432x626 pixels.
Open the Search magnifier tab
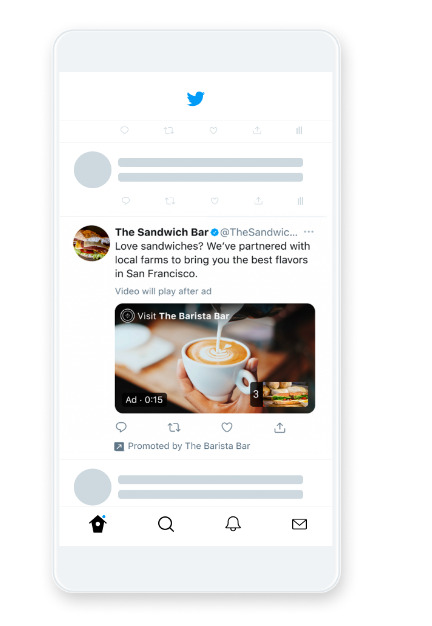tap(166, 524)
